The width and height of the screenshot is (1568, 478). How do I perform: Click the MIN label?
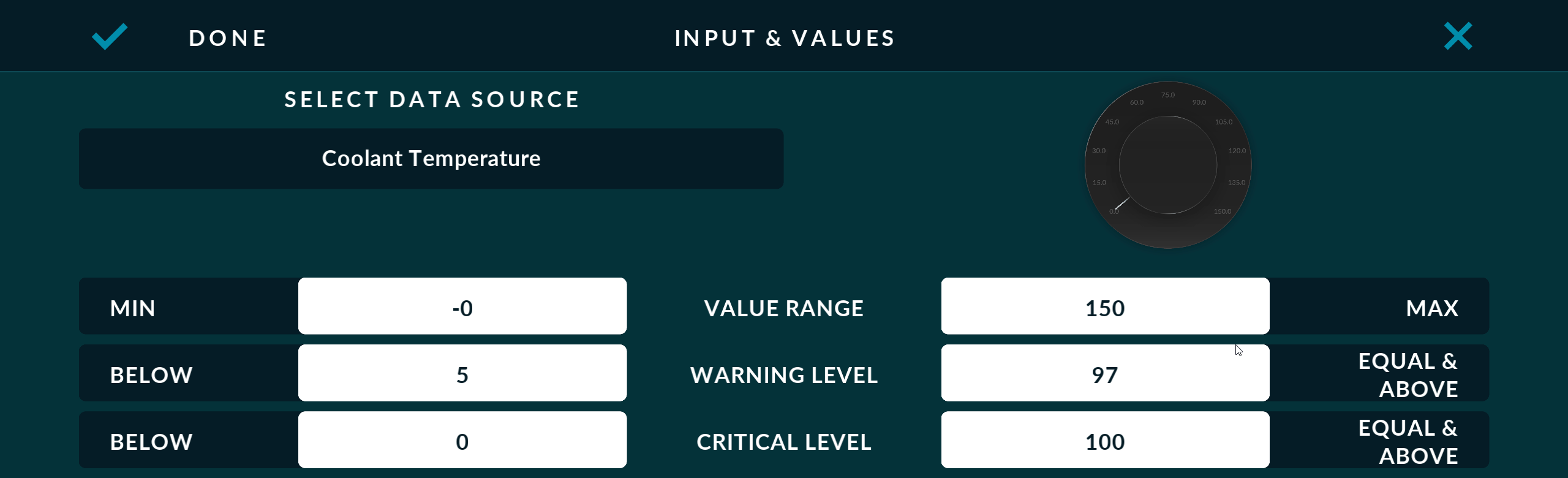132,308
